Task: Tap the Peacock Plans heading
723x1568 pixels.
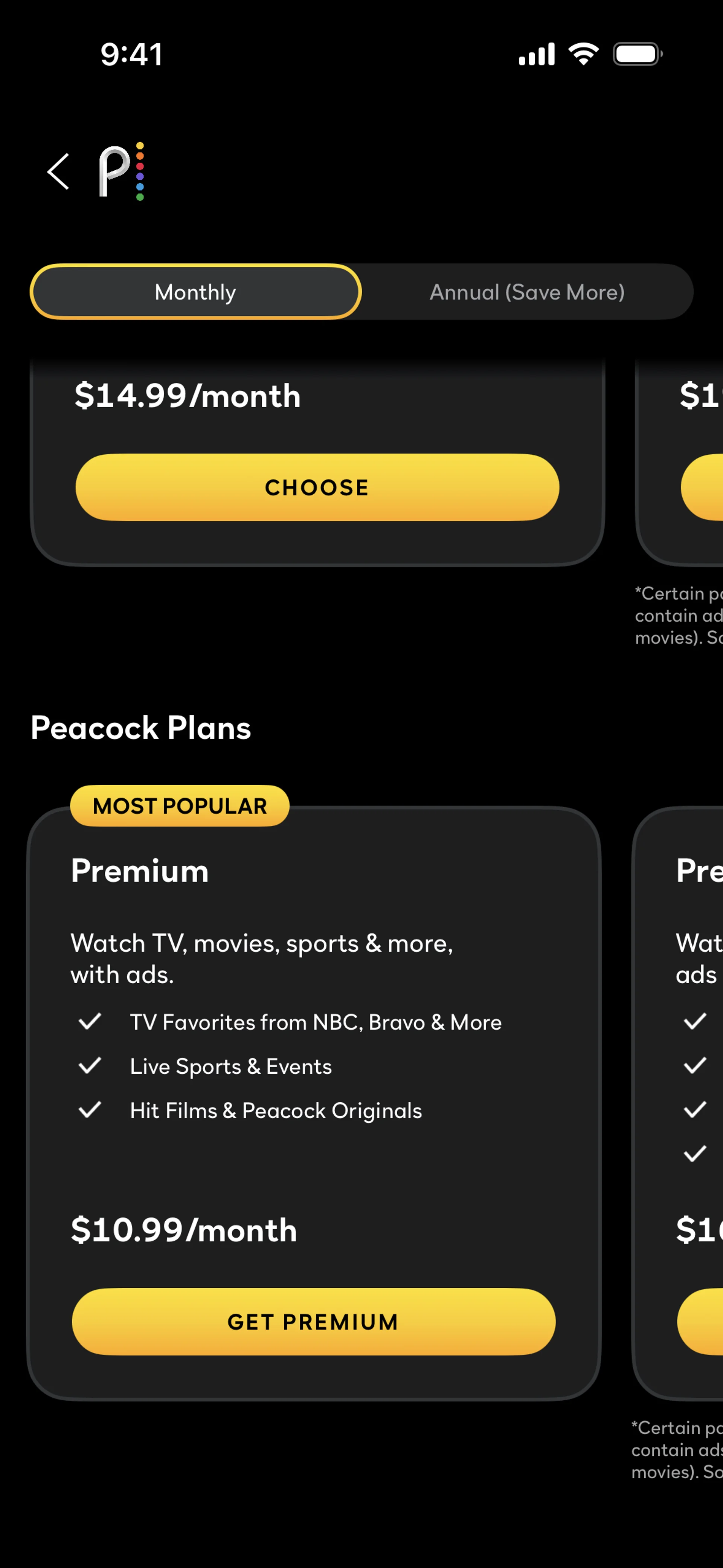Action: click(140, 727)
